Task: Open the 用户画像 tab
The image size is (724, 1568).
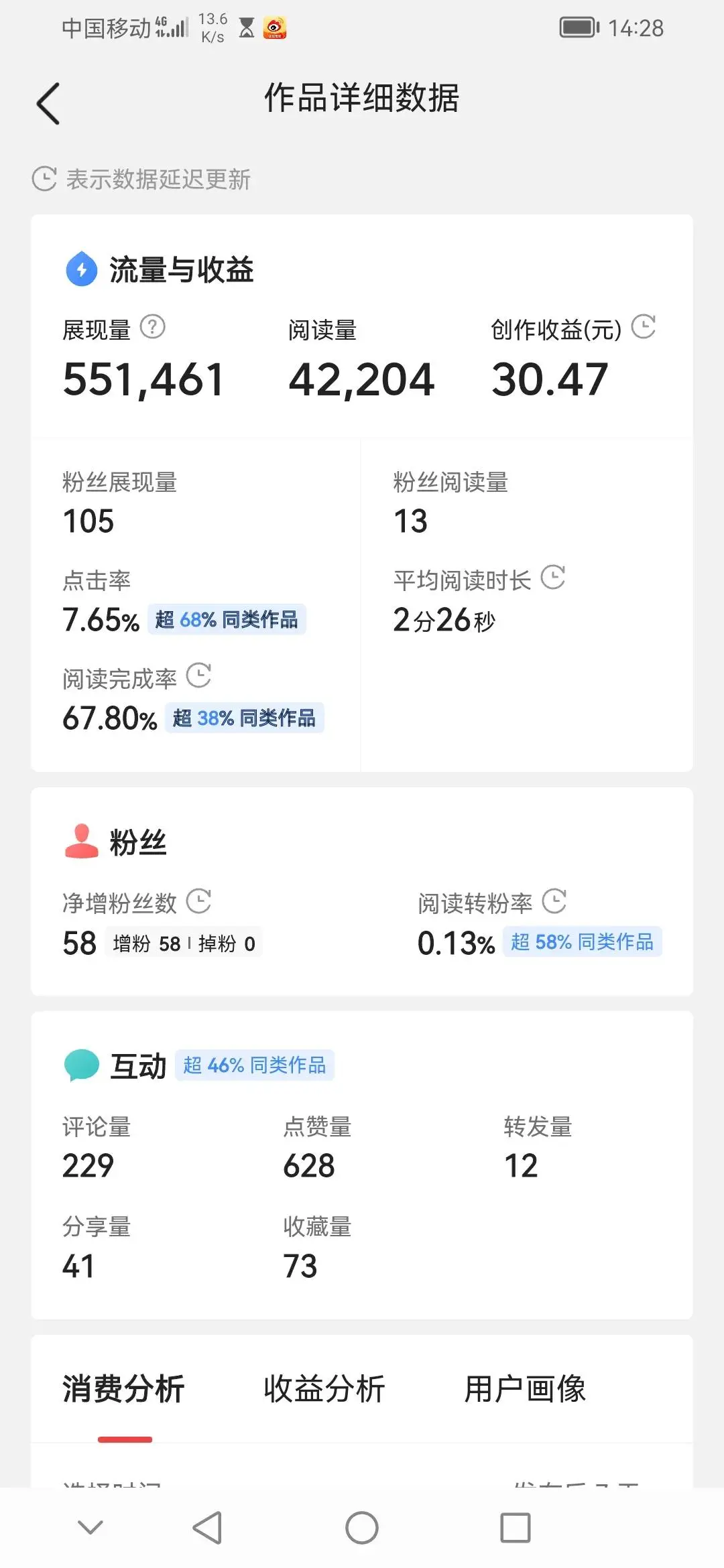Action: [x=525, y=1389]
